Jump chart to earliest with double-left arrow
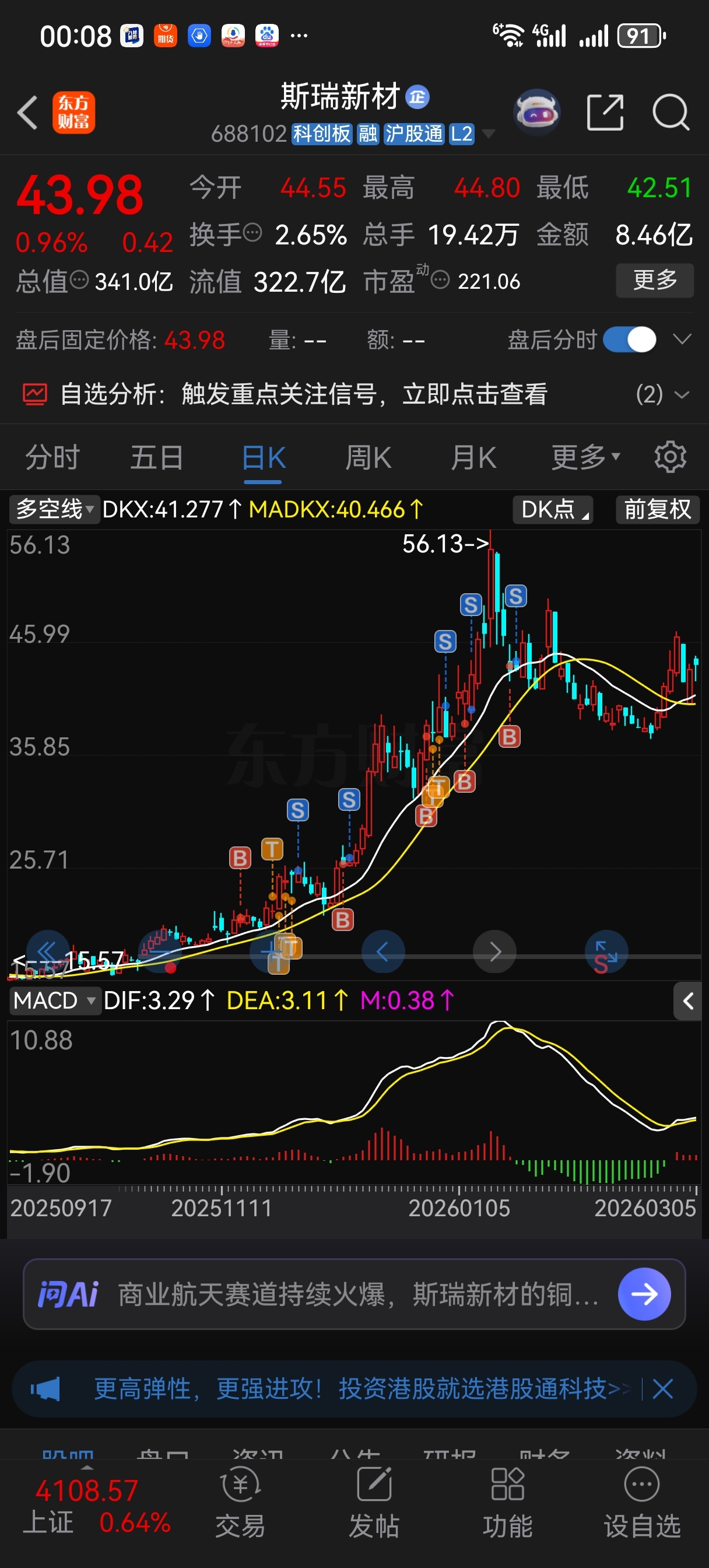Screen dimensions: 709x1568 pyautogui.click(x=47, y=951)
